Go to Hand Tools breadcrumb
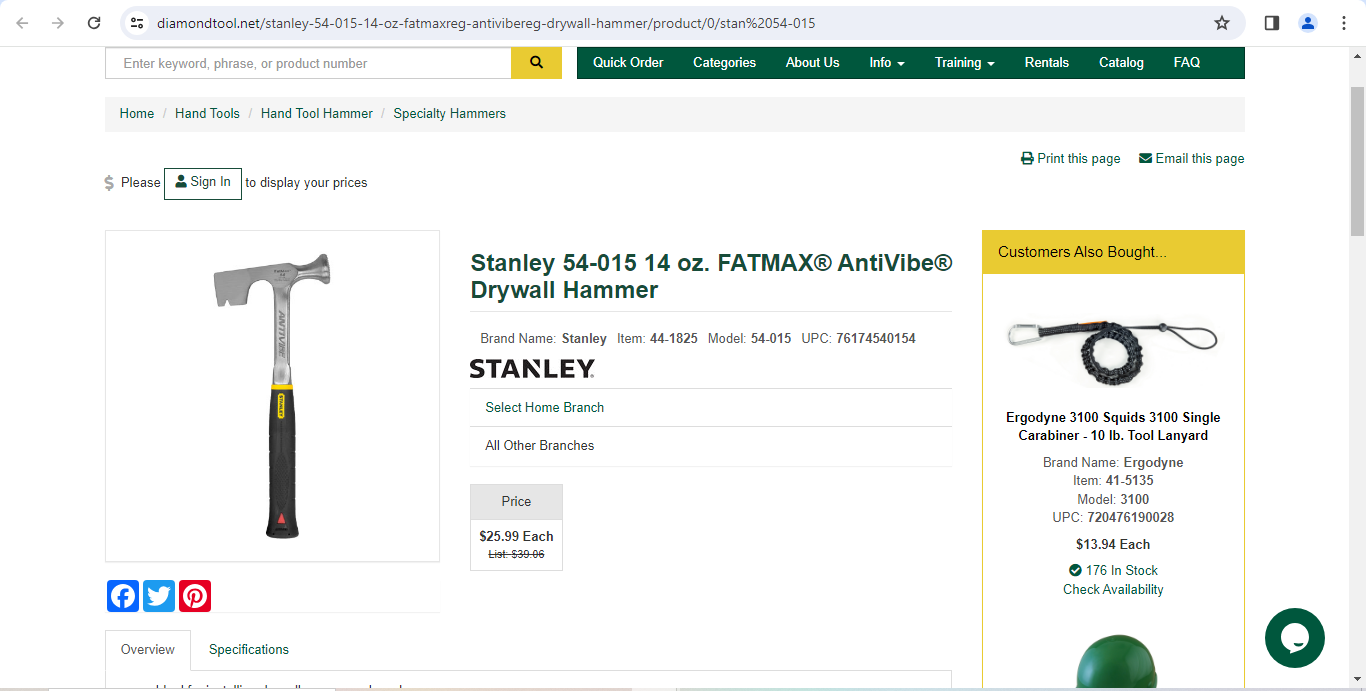This screenshot has width=1366, height=691. [x=207, y=114]
